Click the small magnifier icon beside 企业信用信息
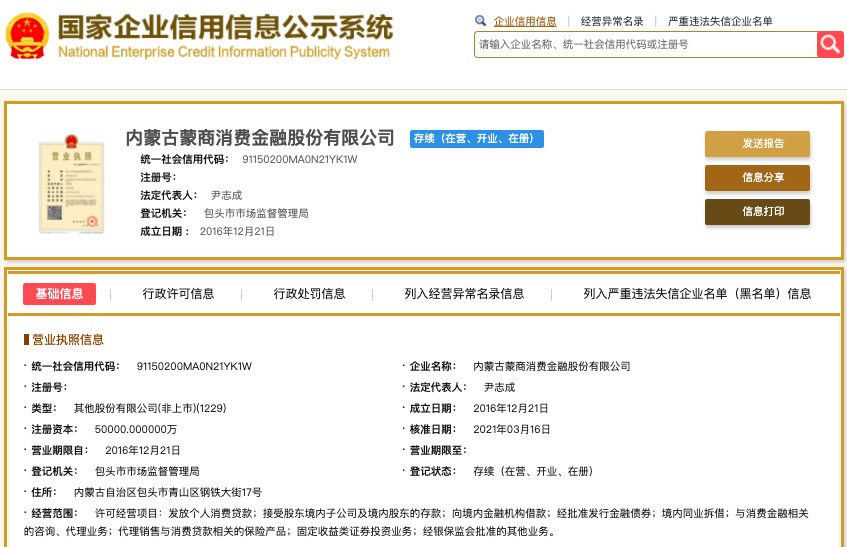This screenshot has width=847, height=547. point(480,21)
